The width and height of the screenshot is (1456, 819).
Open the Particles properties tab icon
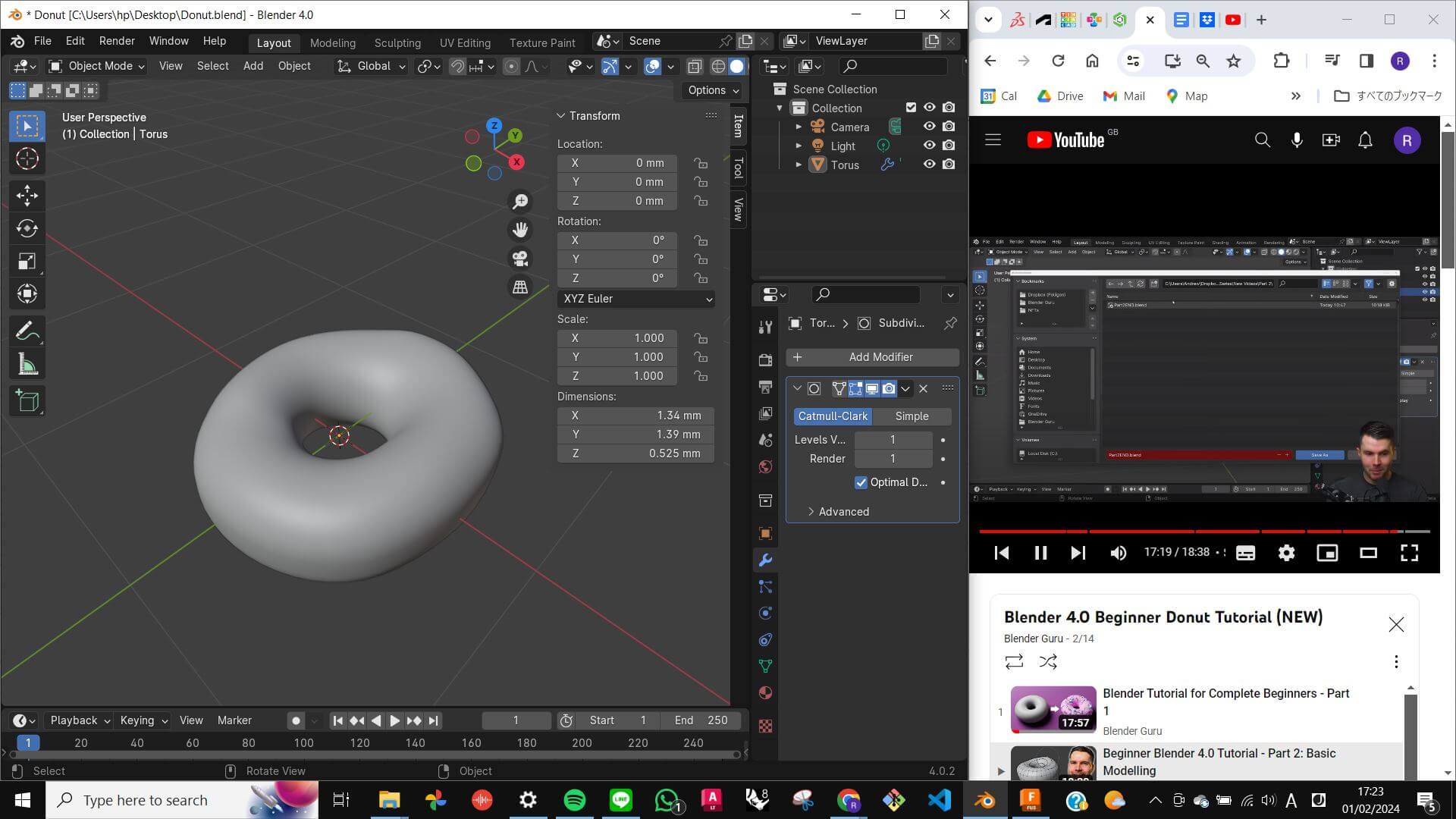tap(765, 587)
